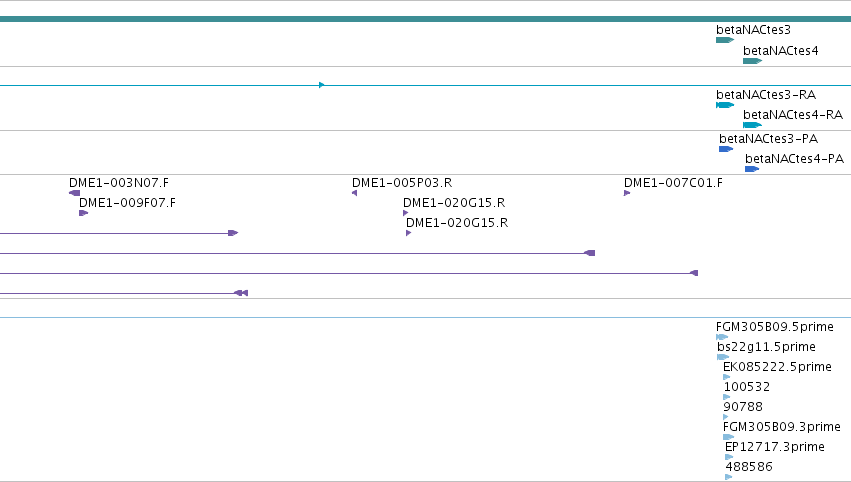Select the lower DME1-020G15.R label
The image size is (851, 482).
point(457,223)
